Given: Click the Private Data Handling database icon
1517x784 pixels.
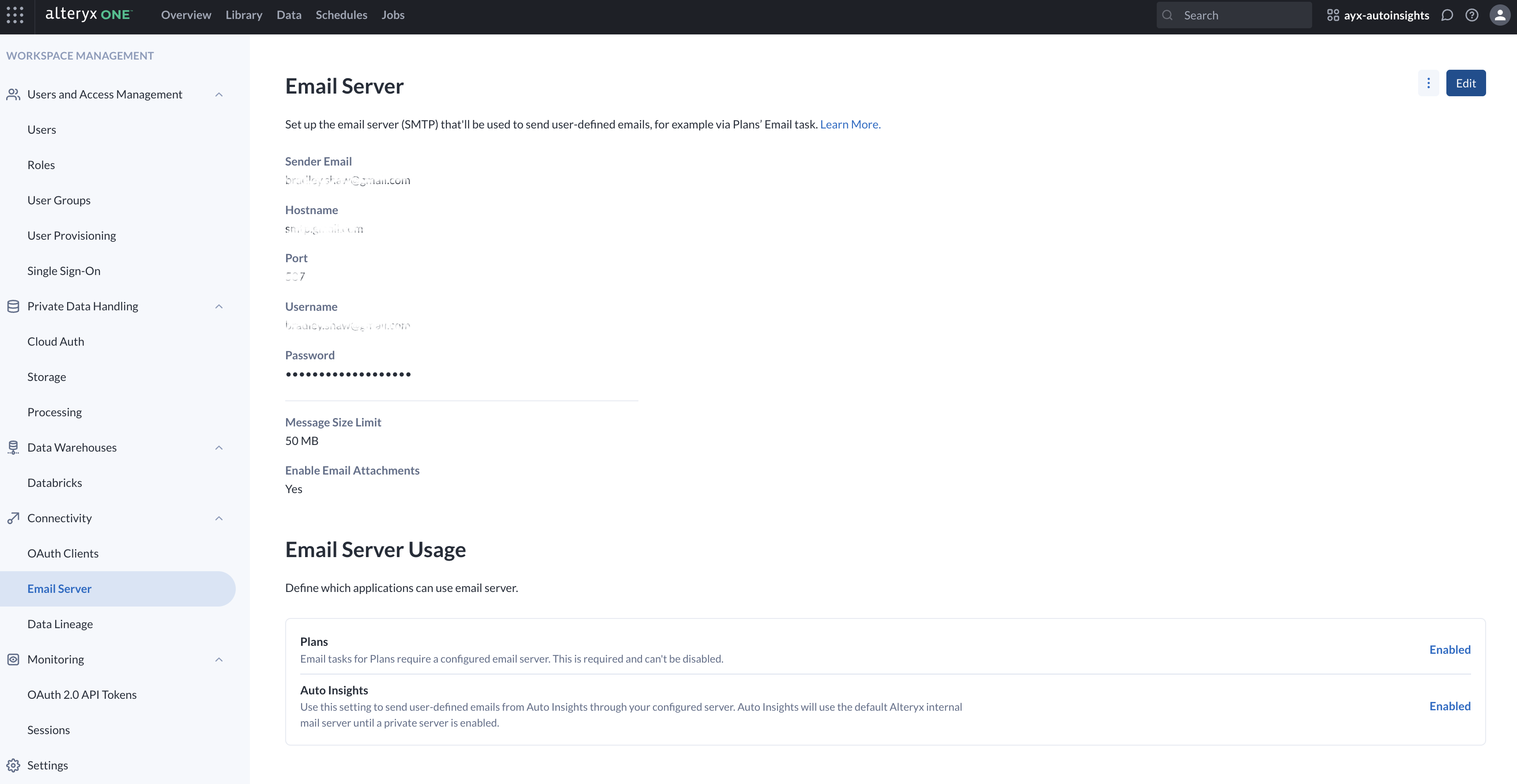Looking at the screenshot, I should (14, 306).
